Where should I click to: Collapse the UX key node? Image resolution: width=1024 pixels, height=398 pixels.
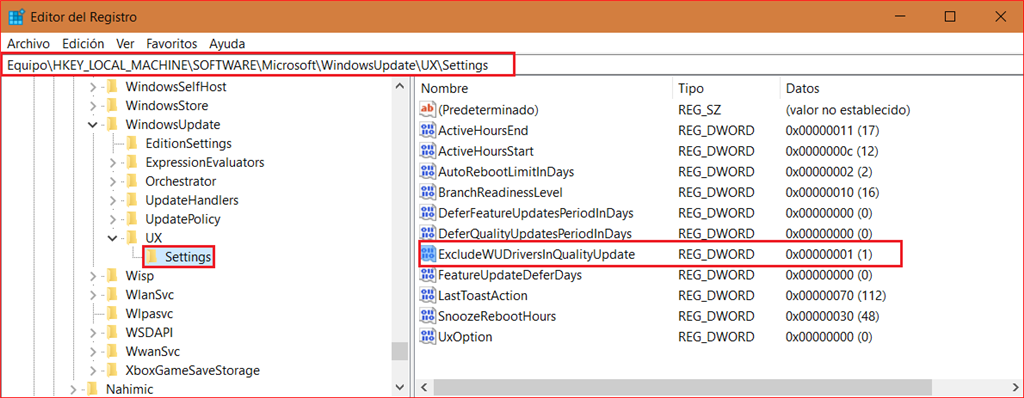(x=113, y=238)
